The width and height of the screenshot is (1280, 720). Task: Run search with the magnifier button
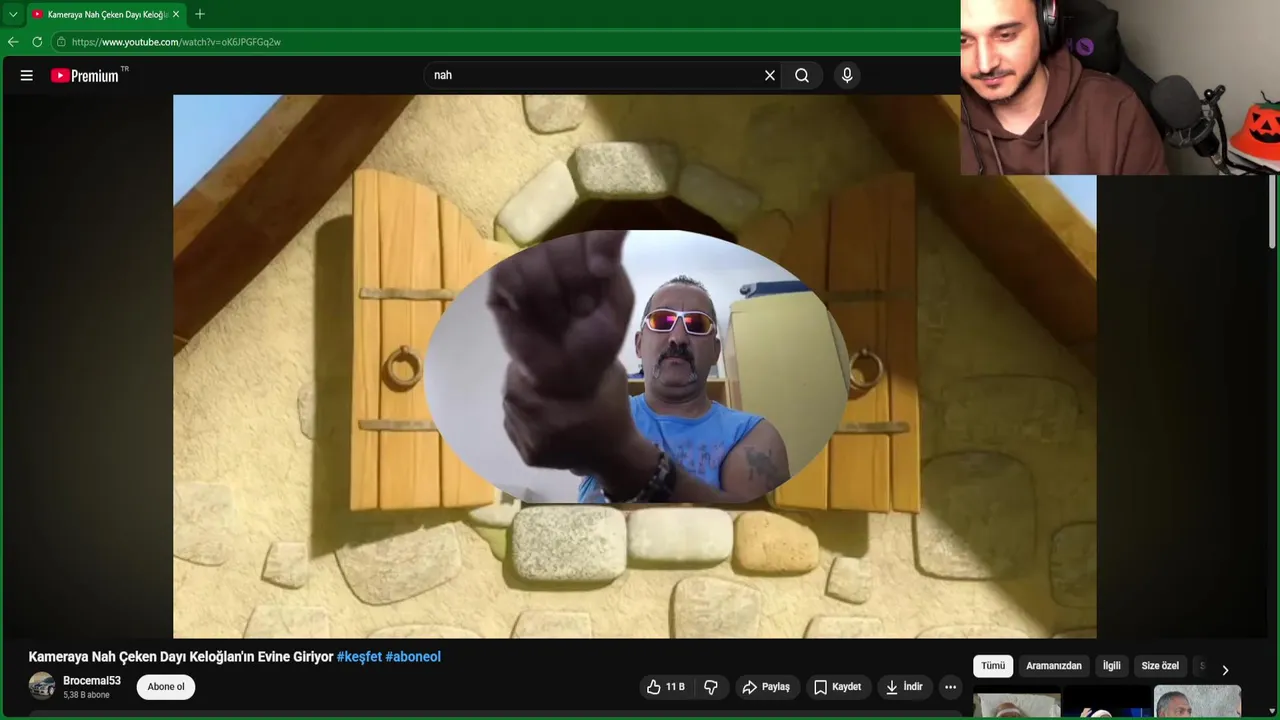(x=802, y=75)
